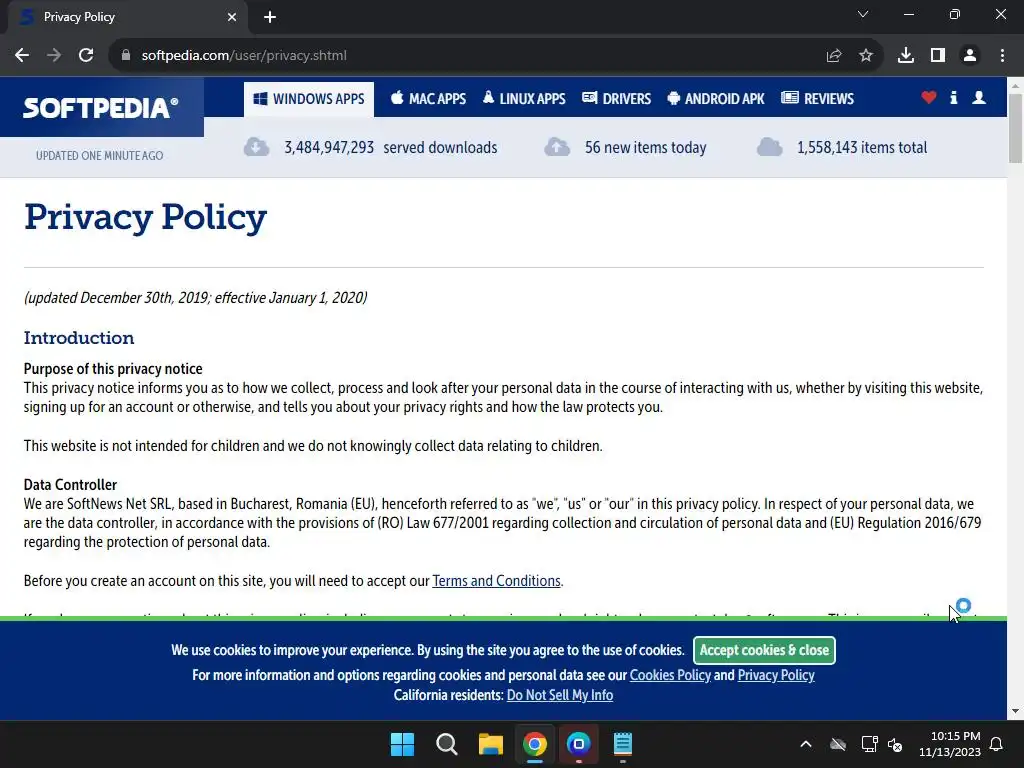This screenshot has height=768, width=1024.
Task: Click '3,484,947,293 served downloads' text
Action: (391, 148)
